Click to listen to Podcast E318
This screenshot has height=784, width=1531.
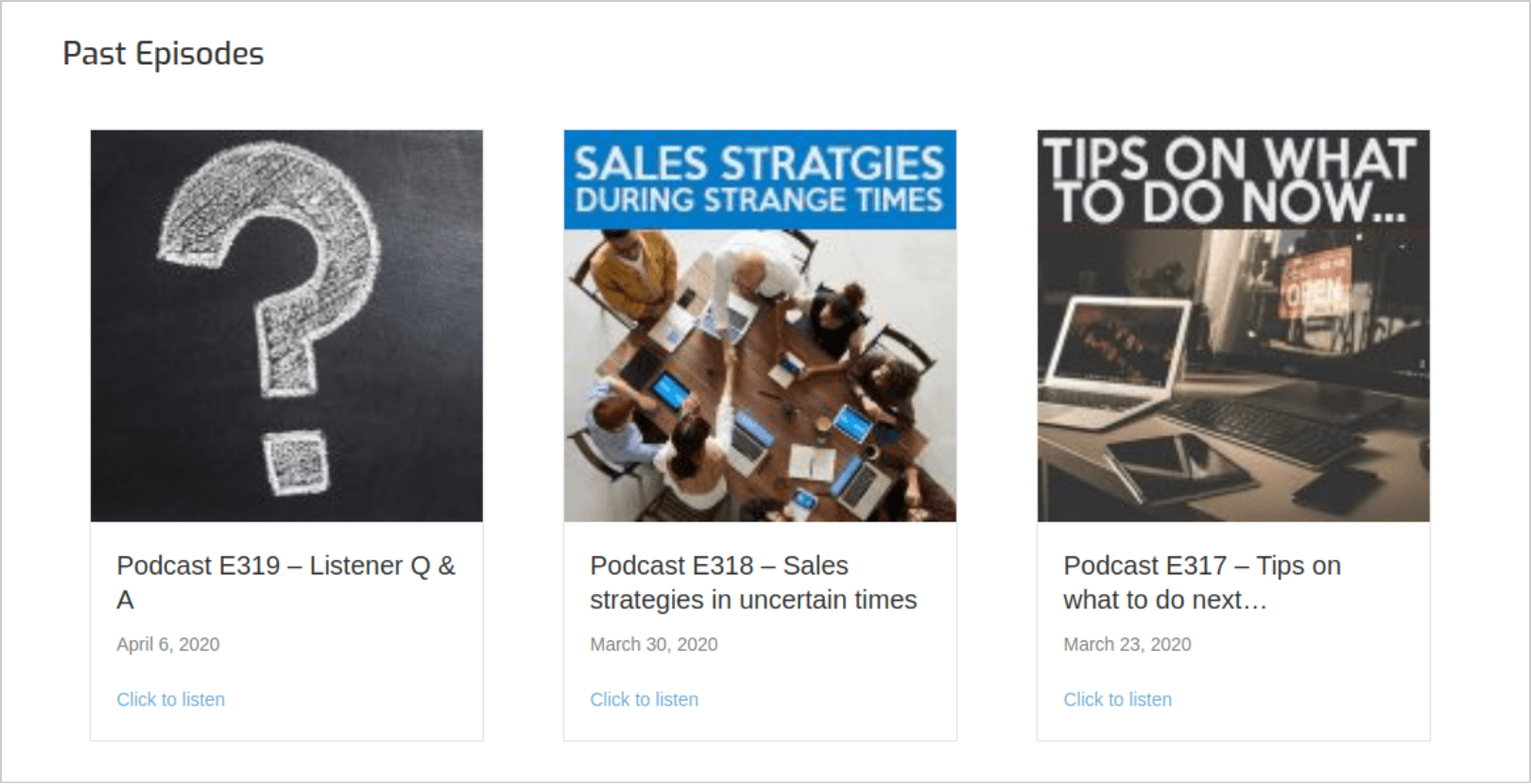point(645,700)
